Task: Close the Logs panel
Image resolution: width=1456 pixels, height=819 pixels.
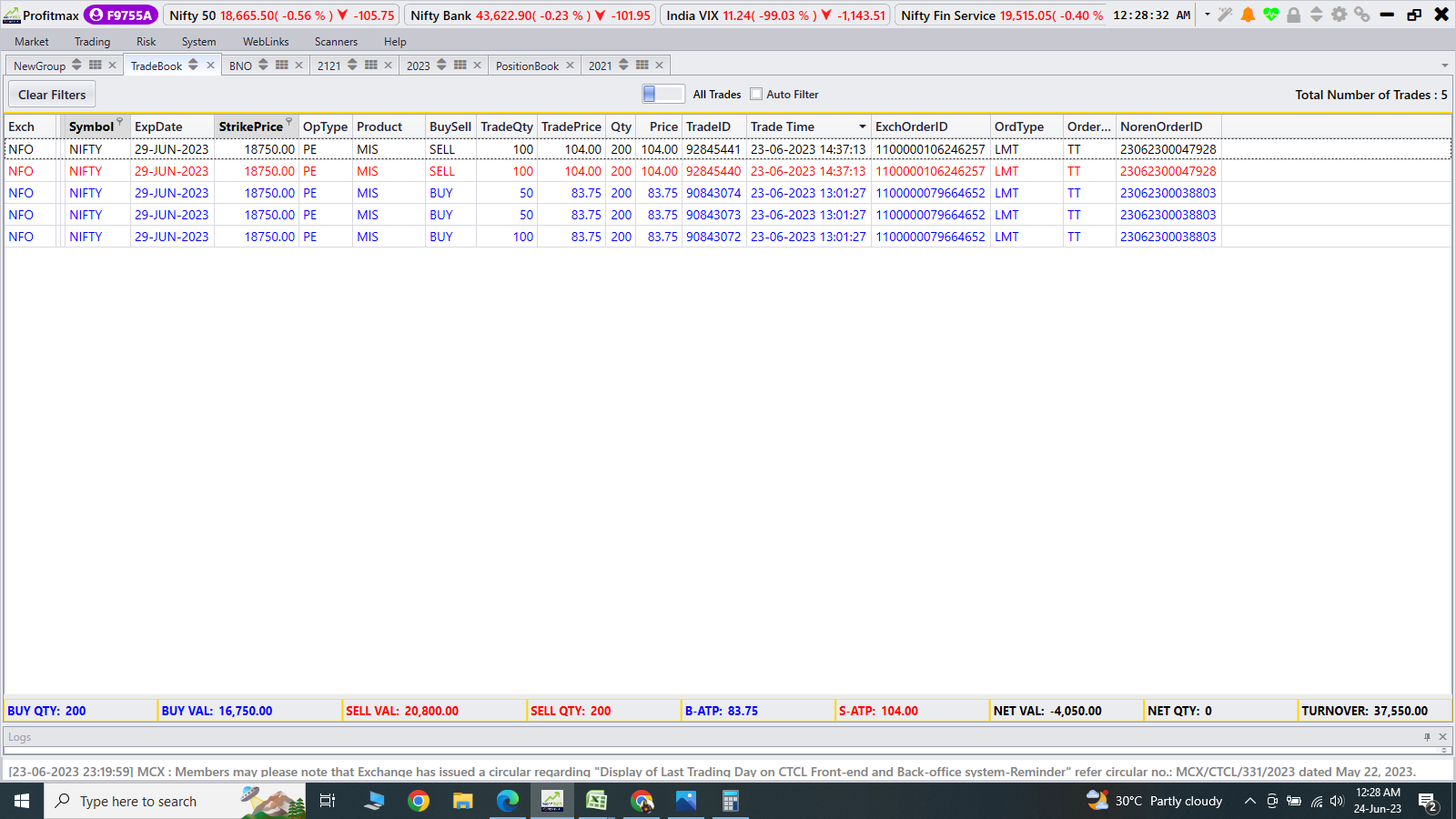Action: pos(1442,736)
